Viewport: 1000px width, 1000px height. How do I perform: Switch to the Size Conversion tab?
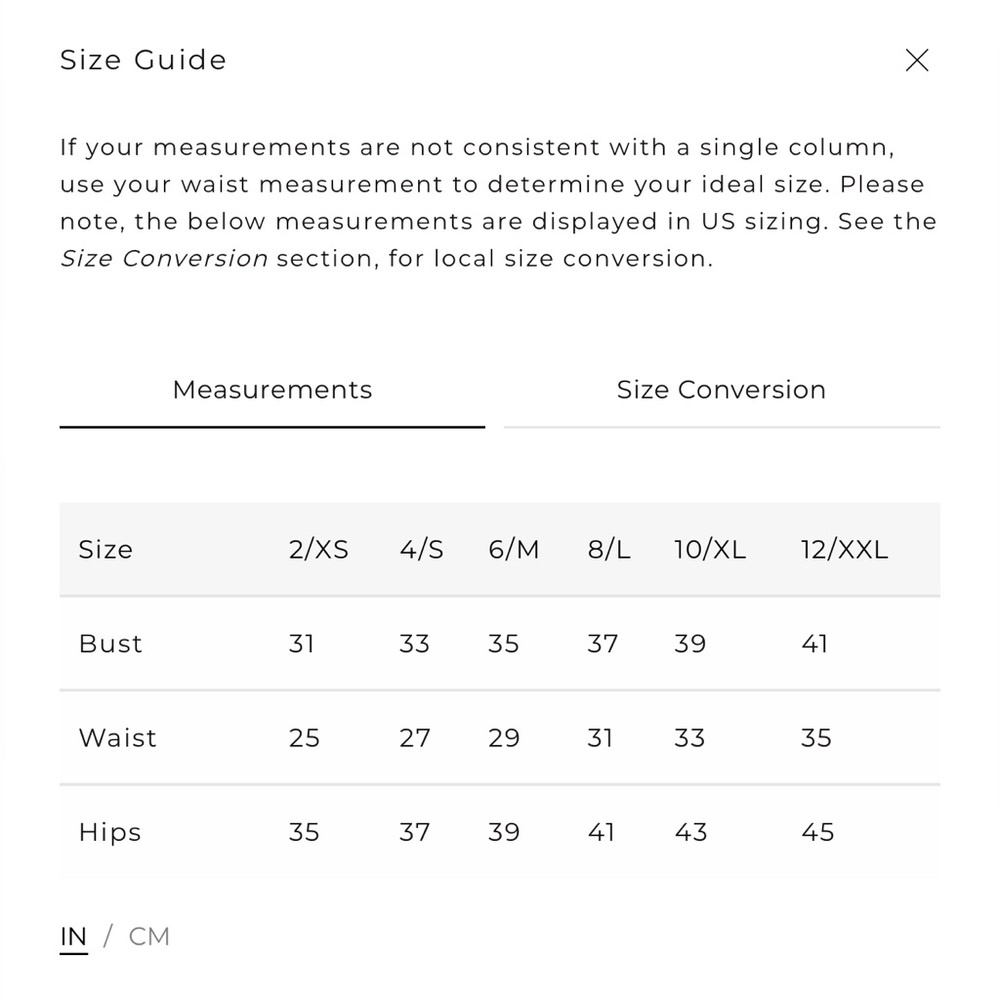721,390
